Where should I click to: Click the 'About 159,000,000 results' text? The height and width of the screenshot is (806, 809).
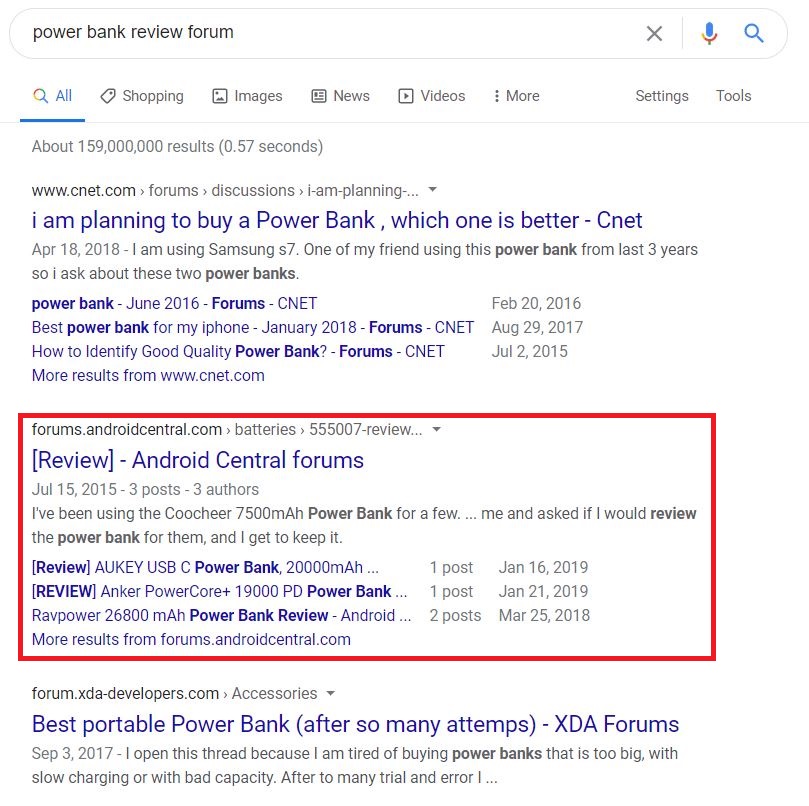[x=177, y=147]
